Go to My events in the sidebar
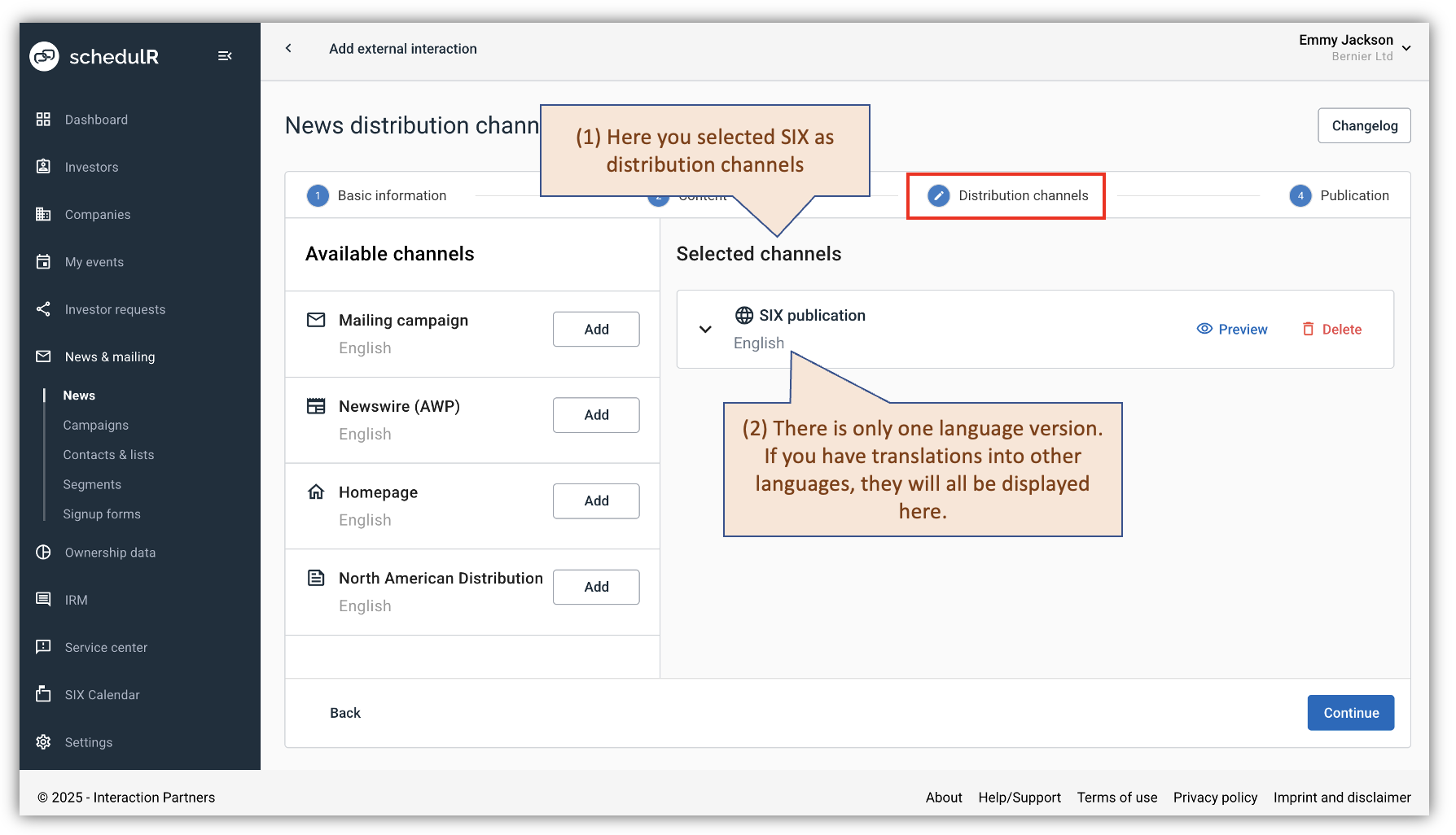The width and height of the screenshot is (1456, 835). point(94,261)
